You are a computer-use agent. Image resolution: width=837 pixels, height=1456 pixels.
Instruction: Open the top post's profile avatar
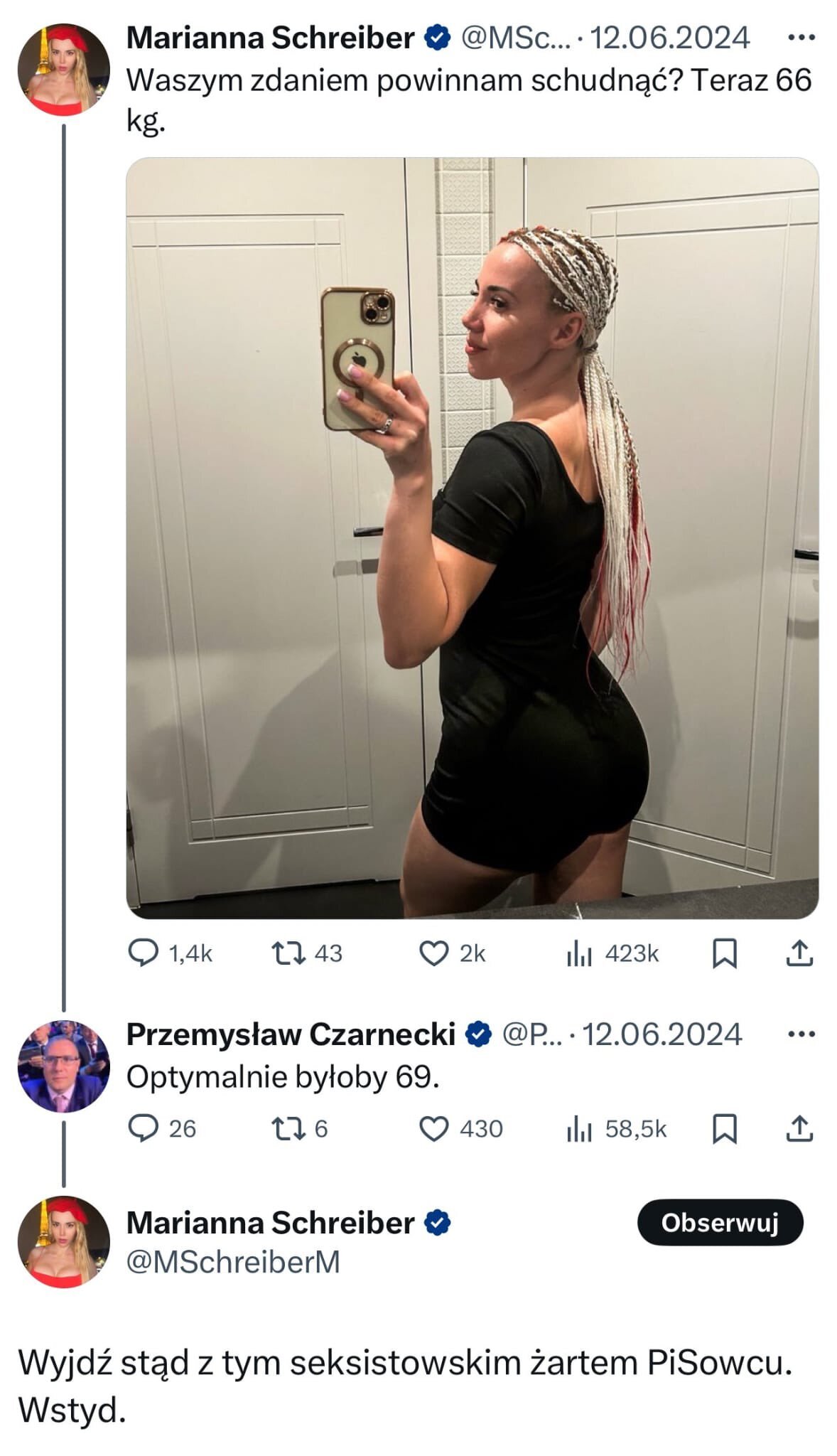(63, 69)
